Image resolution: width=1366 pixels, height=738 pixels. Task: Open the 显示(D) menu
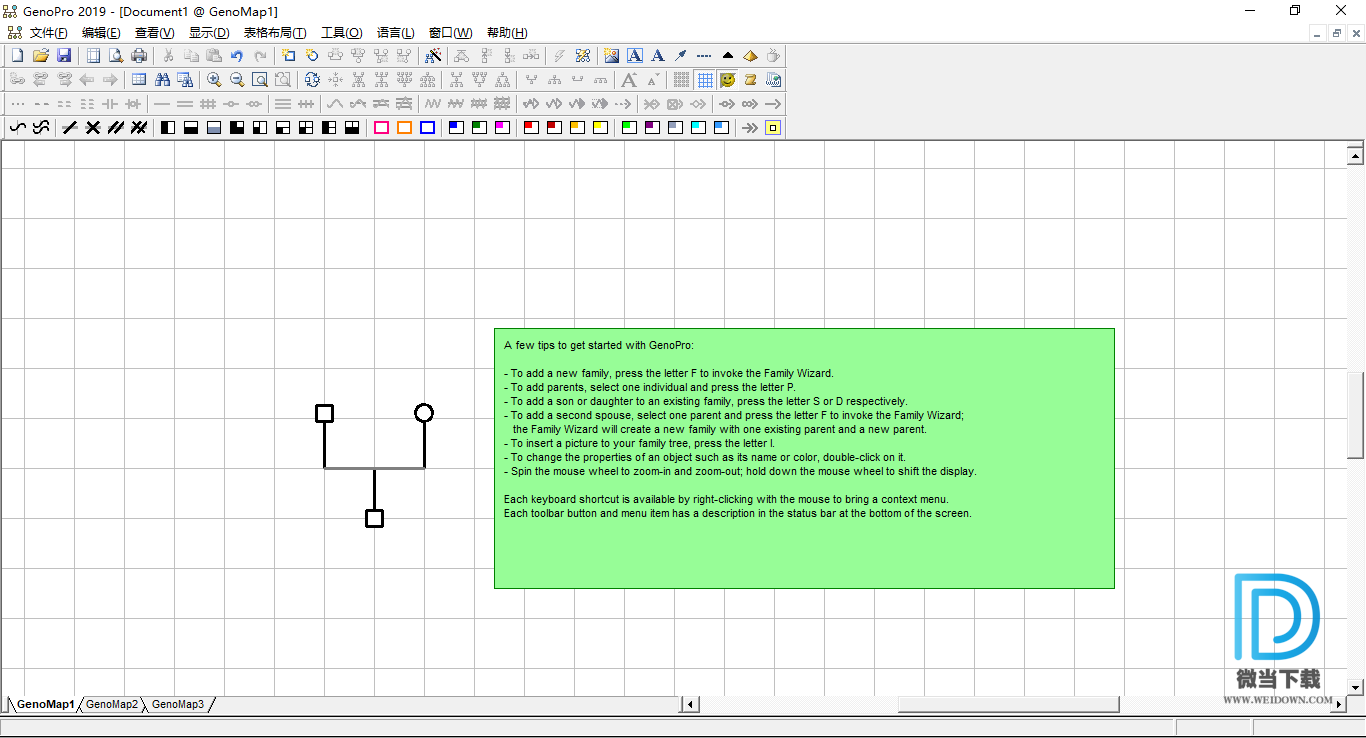(x=209, y=33)
